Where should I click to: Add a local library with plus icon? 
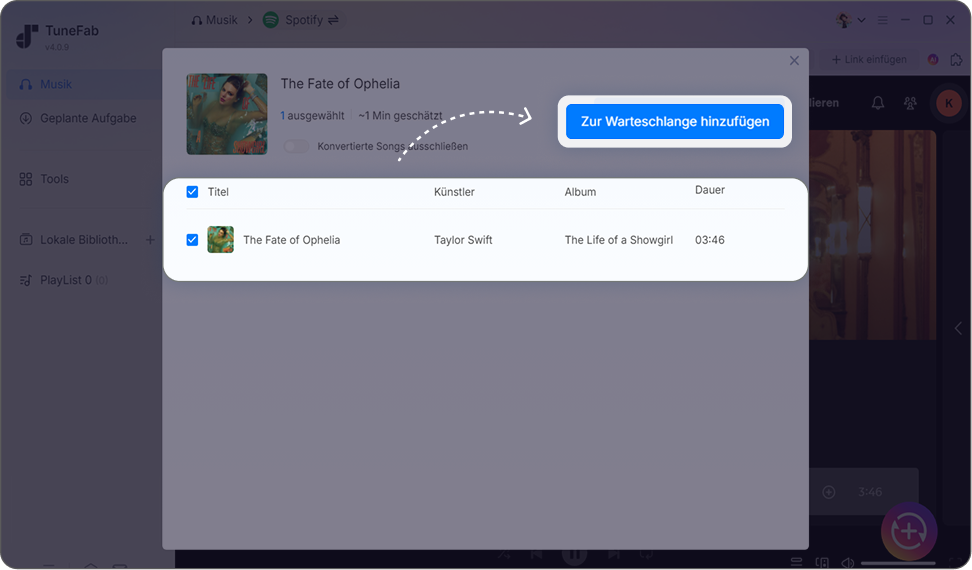click(150, 240)
